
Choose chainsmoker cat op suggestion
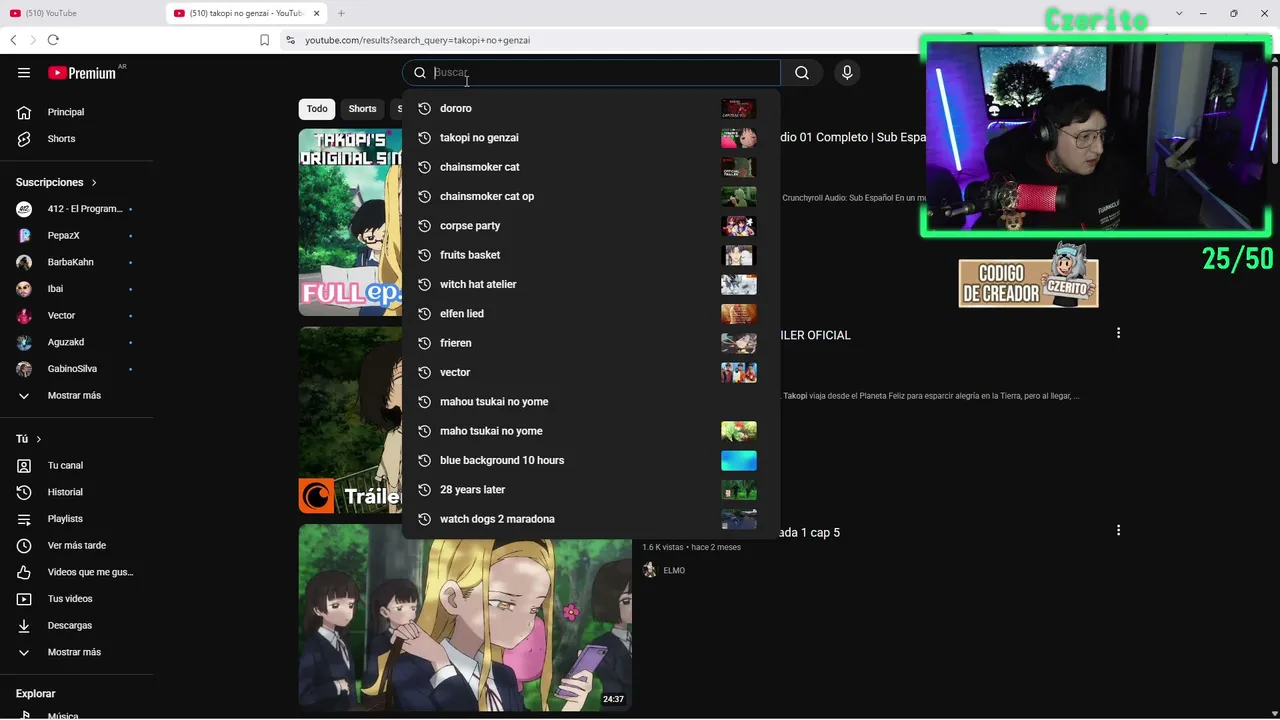[x=591, y=196]
